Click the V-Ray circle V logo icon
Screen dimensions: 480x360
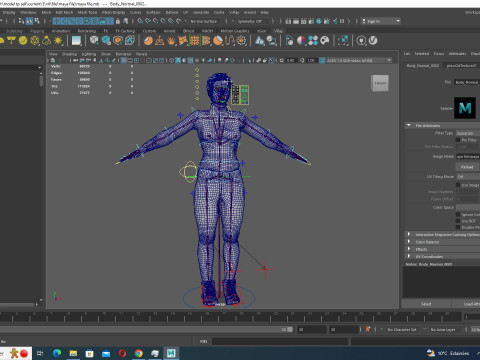pyautogui.click(x=373, y=41)
